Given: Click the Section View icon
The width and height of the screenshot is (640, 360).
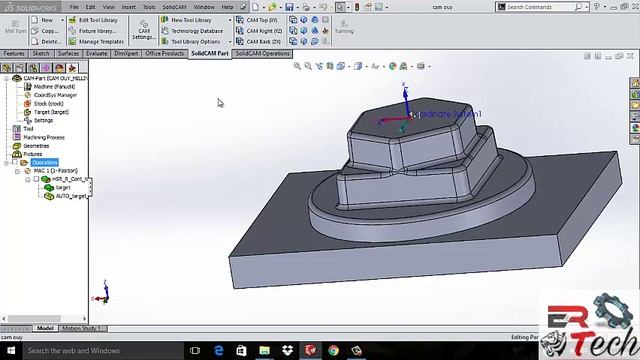Looking at the screenshot, I should tap(330, 66).
